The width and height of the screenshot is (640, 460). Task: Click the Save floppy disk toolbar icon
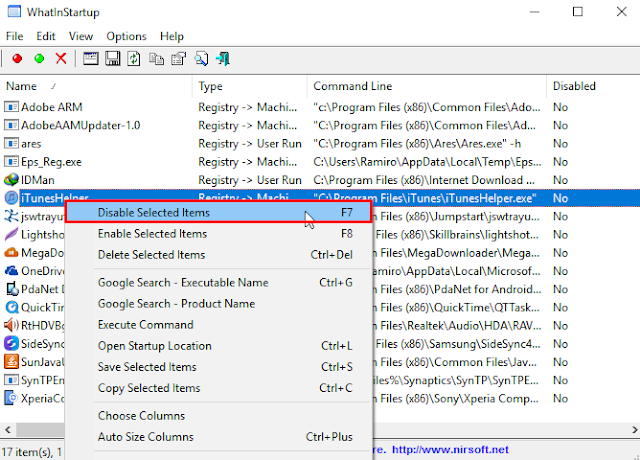tap(113, 59)
